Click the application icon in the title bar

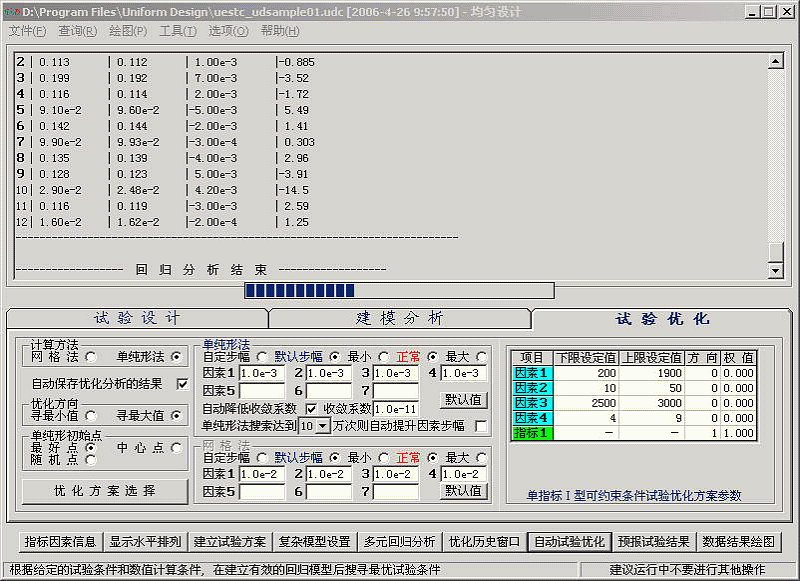13,11
